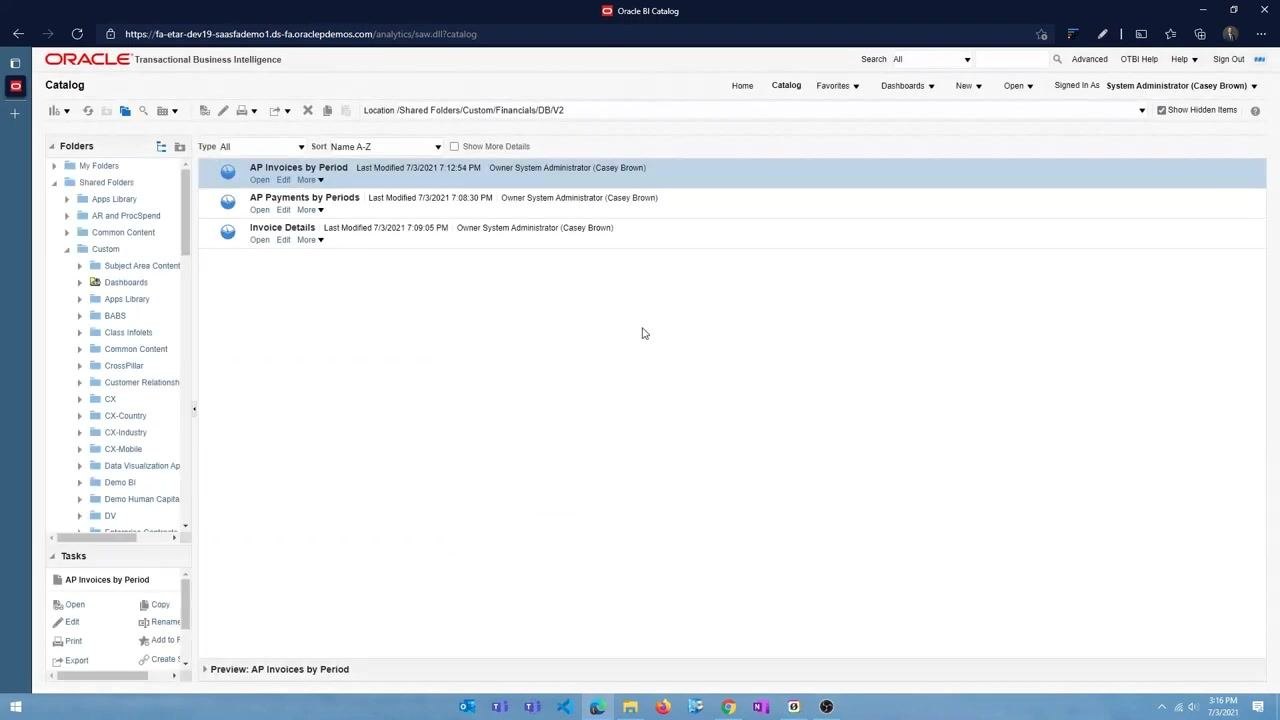This screenshot has width=1280, height=720.
Task: Click the help question mark icon near Show Hidden Items
Action: point(1255,111)
